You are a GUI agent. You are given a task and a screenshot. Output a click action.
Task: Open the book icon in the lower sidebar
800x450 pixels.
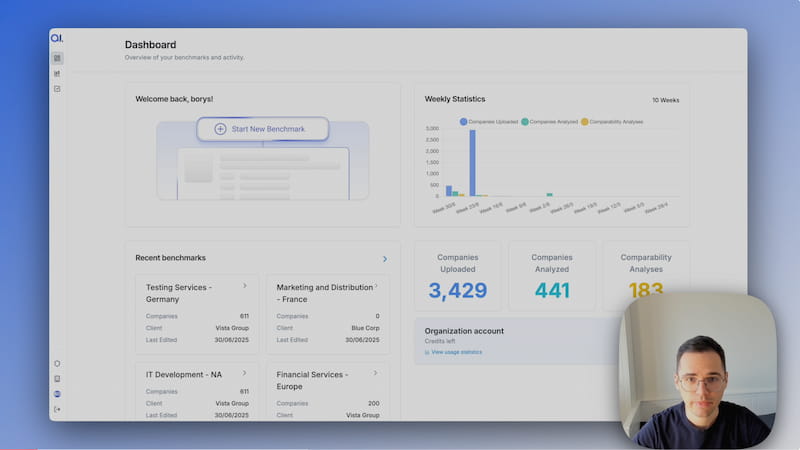[x=57, y=379]
